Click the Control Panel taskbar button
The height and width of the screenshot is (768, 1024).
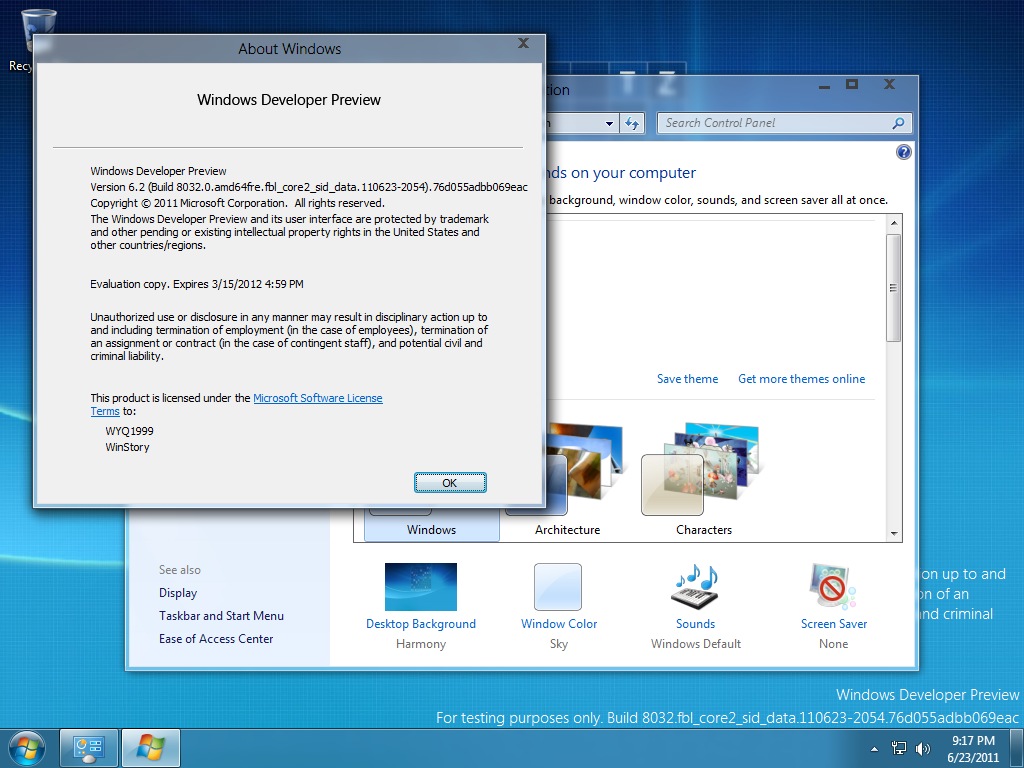(89, 748)
